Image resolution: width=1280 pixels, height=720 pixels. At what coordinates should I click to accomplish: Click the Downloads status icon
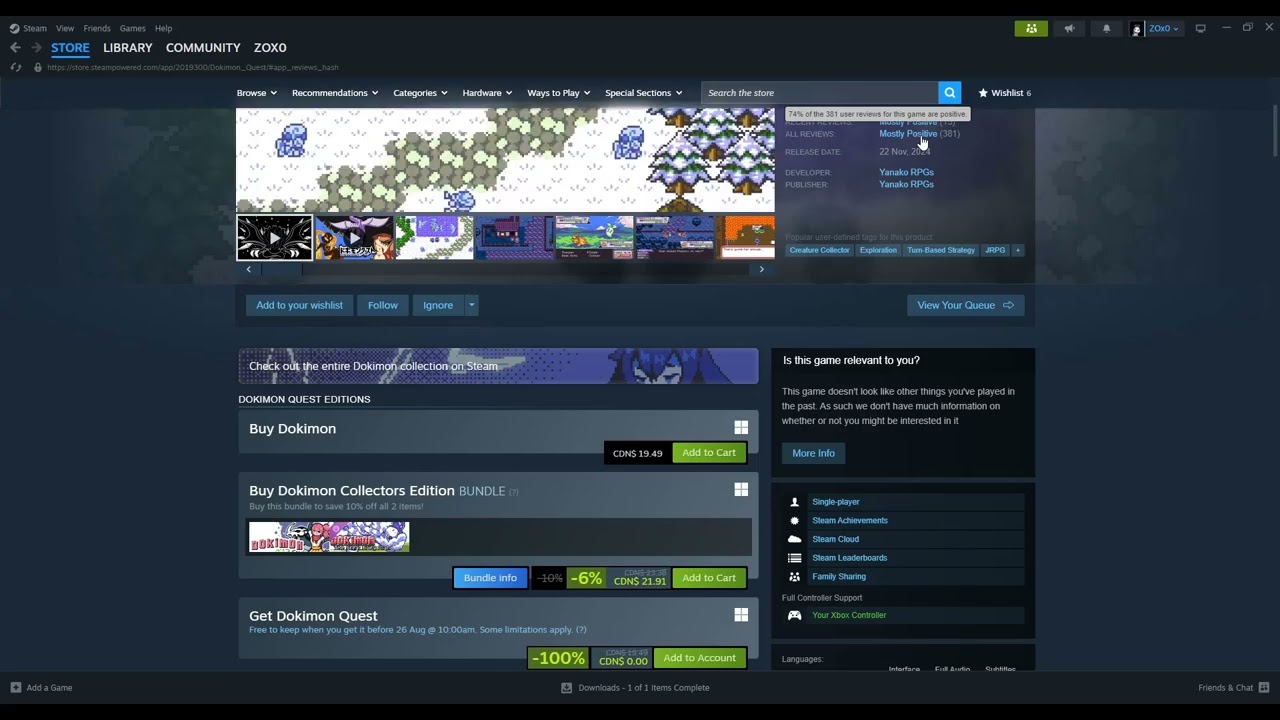566,687
